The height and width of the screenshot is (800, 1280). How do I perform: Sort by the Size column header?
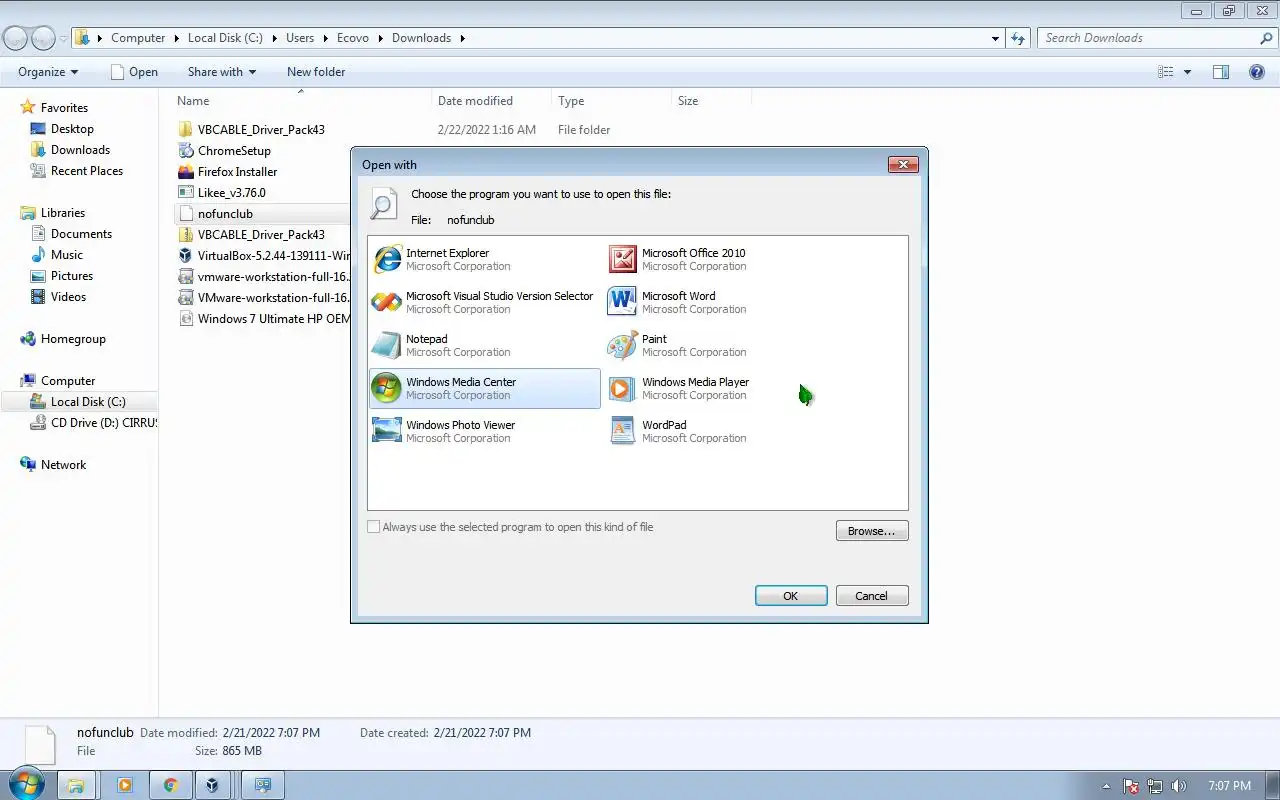pos(711,101)
